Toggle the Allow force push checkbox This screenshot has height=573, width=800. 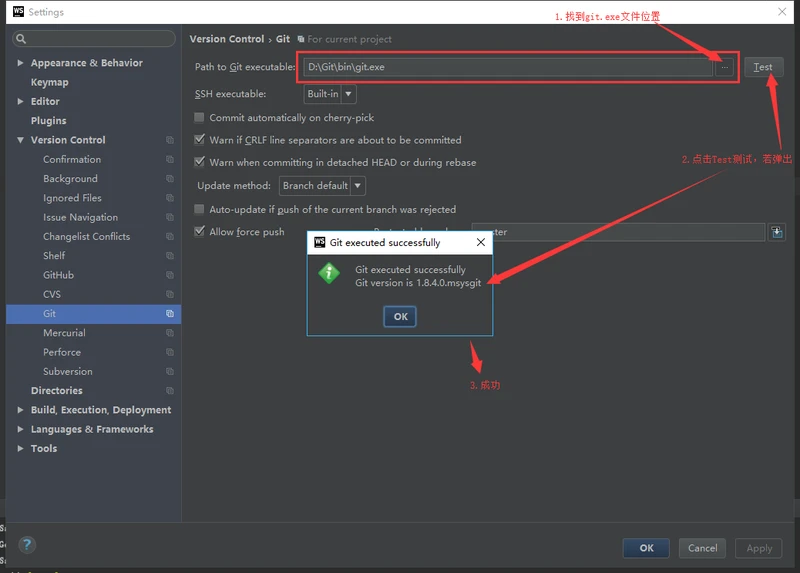pyautogui.click(x=199, y=231)
